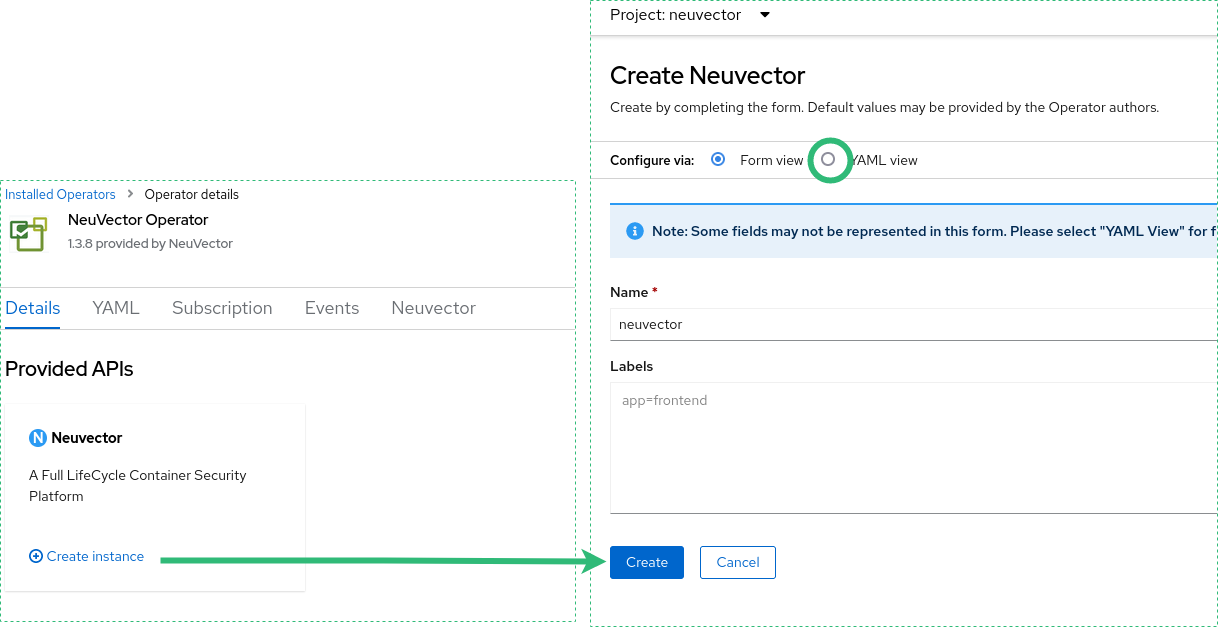Select the Form view radio button
Viewport: 1218px width, 627px height.
(718, 160)
